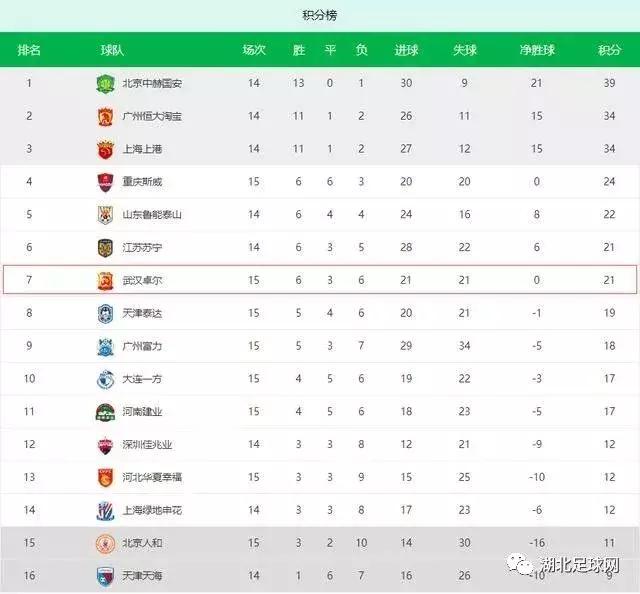Viewport: 640px width, 594px height.
Task: Click the Dalian Yifang (大连一方) team logo
Action: (x=105, y=379)
